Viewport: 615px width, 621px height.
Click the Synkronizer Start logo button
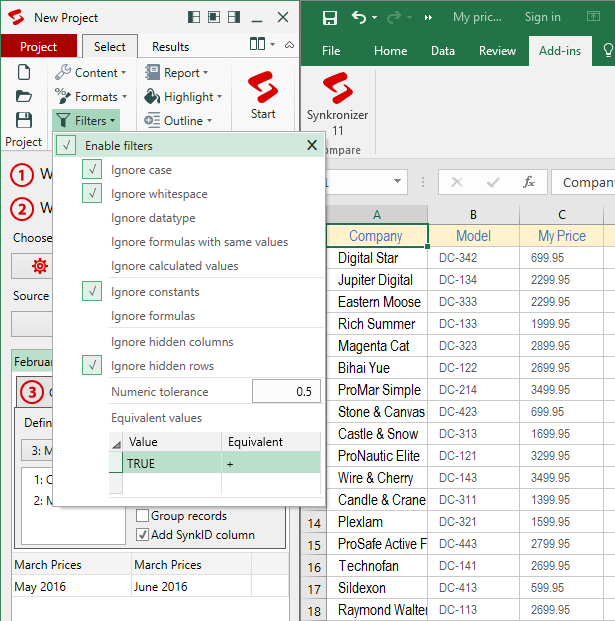(263, 95)
